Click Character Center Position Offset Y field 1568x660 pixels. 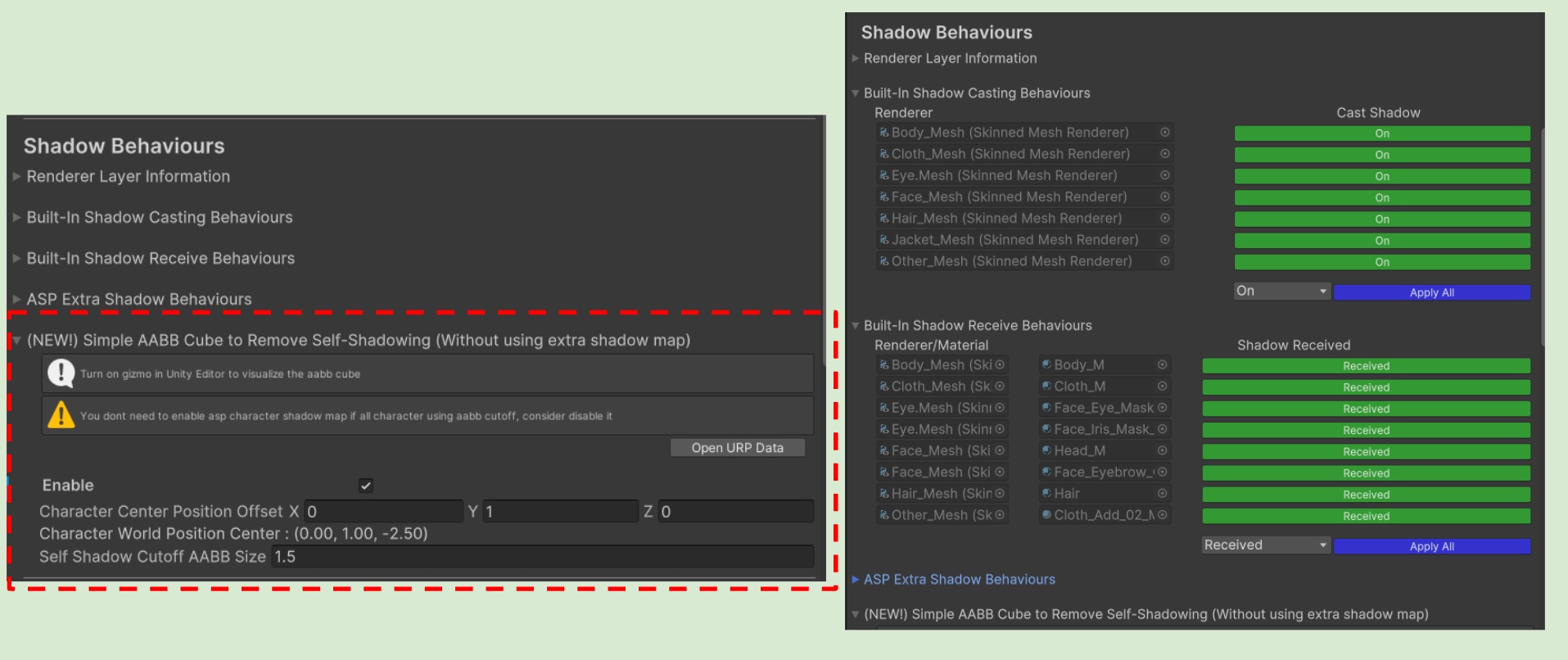click(x=559, y=512)
